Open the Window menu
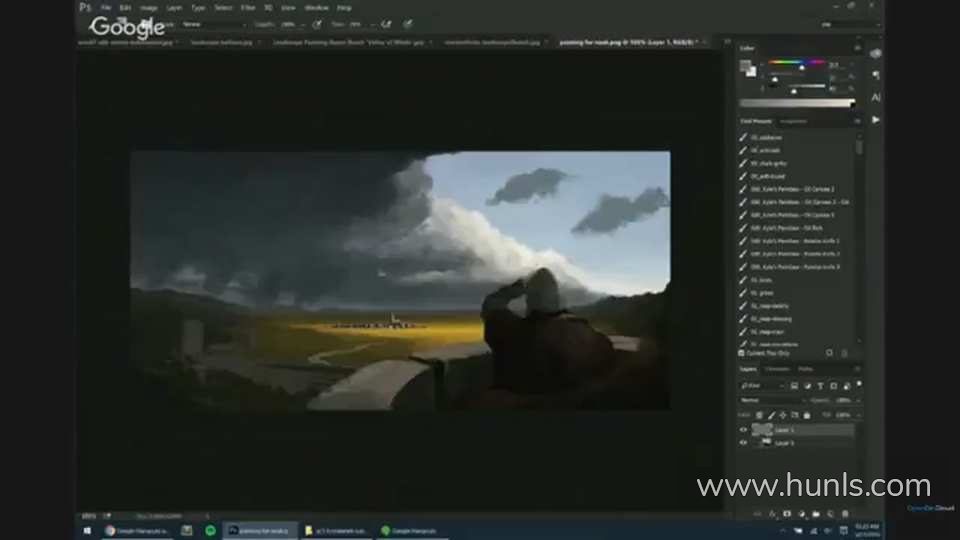This screenshot has height=540, width=960. [317, 8]
